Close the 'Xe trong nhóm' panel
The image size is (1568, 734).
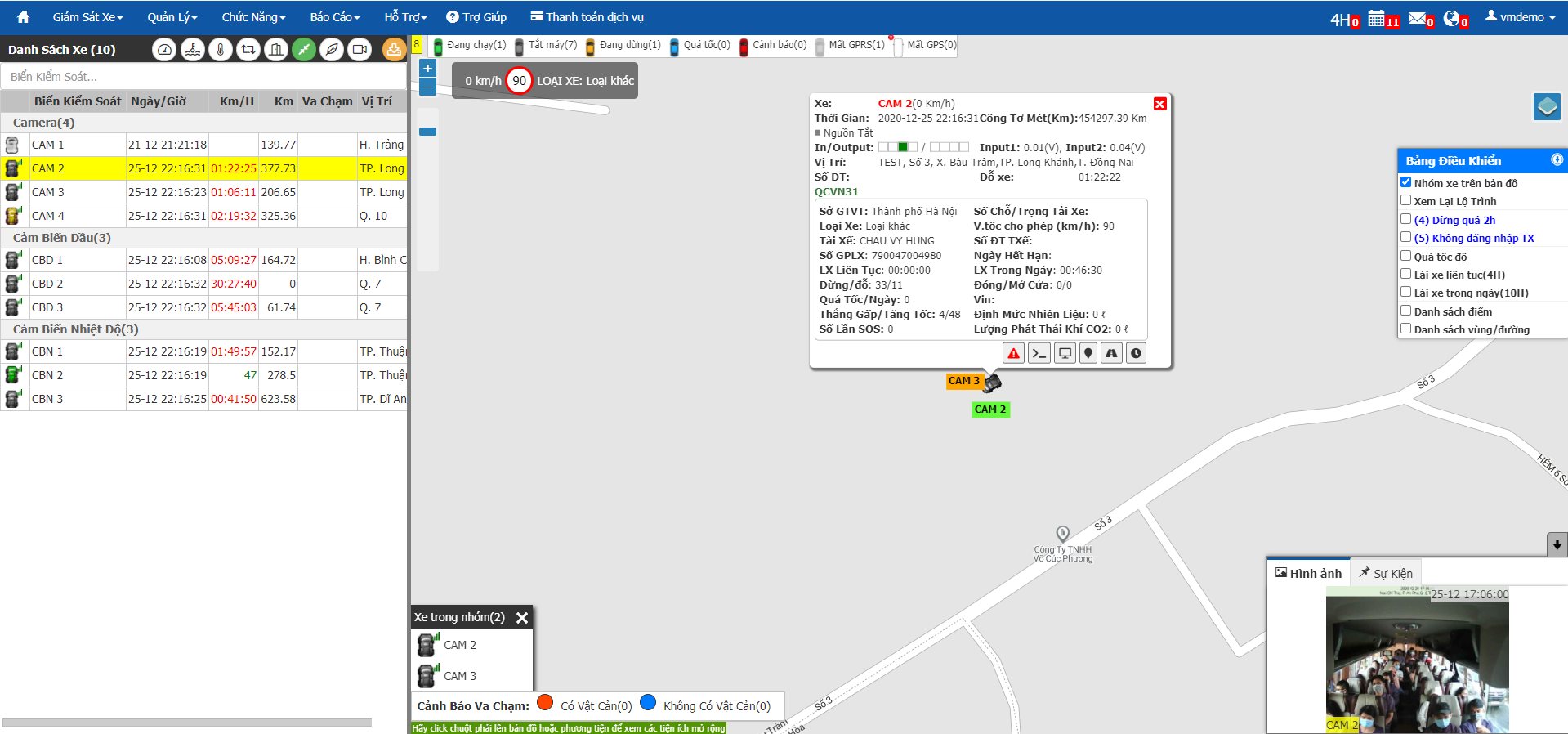click(x=522, y=618)
